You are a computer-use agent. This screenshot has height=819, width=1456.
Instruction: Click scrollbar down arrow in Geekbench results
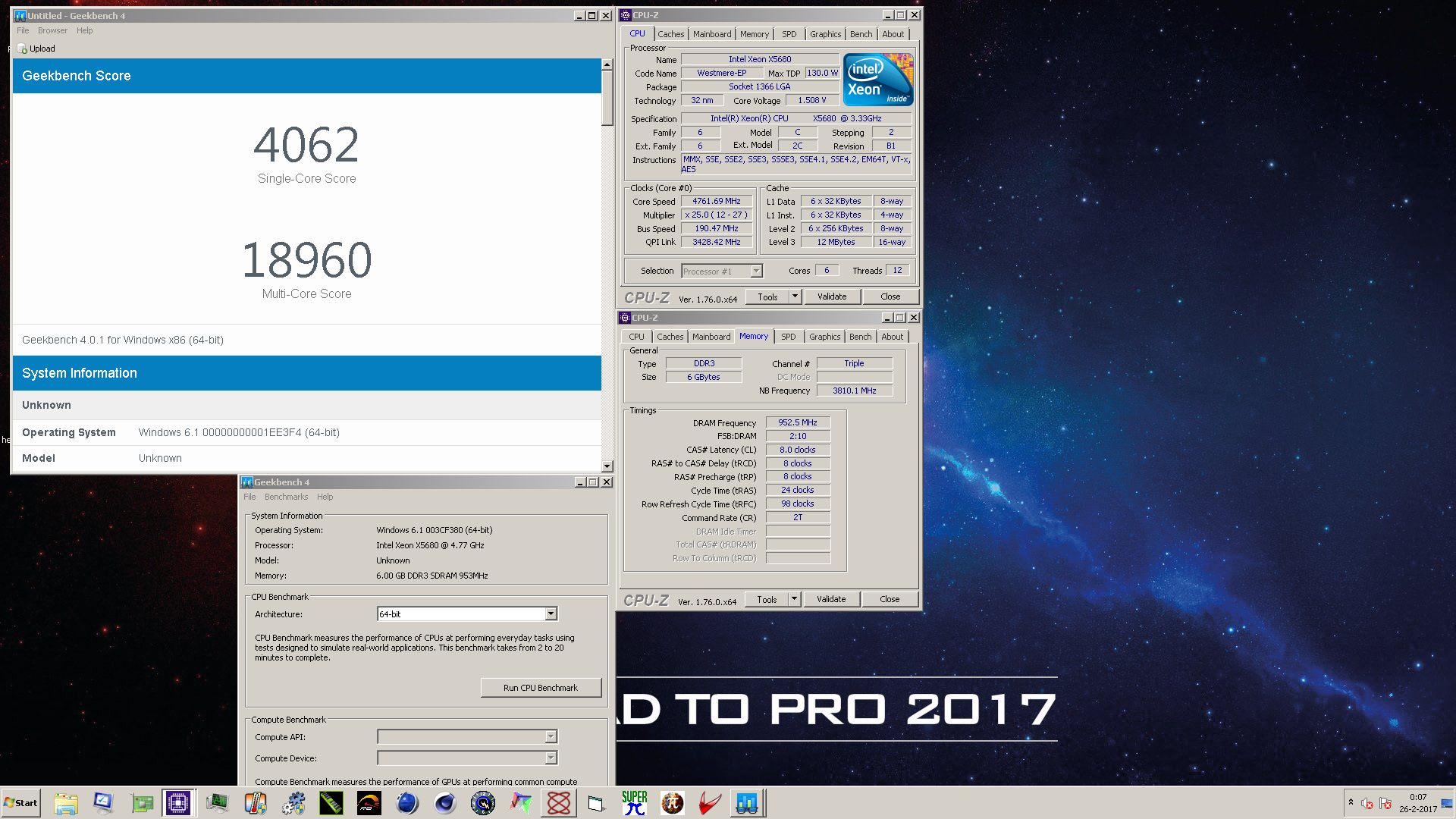tap(607, 466)
